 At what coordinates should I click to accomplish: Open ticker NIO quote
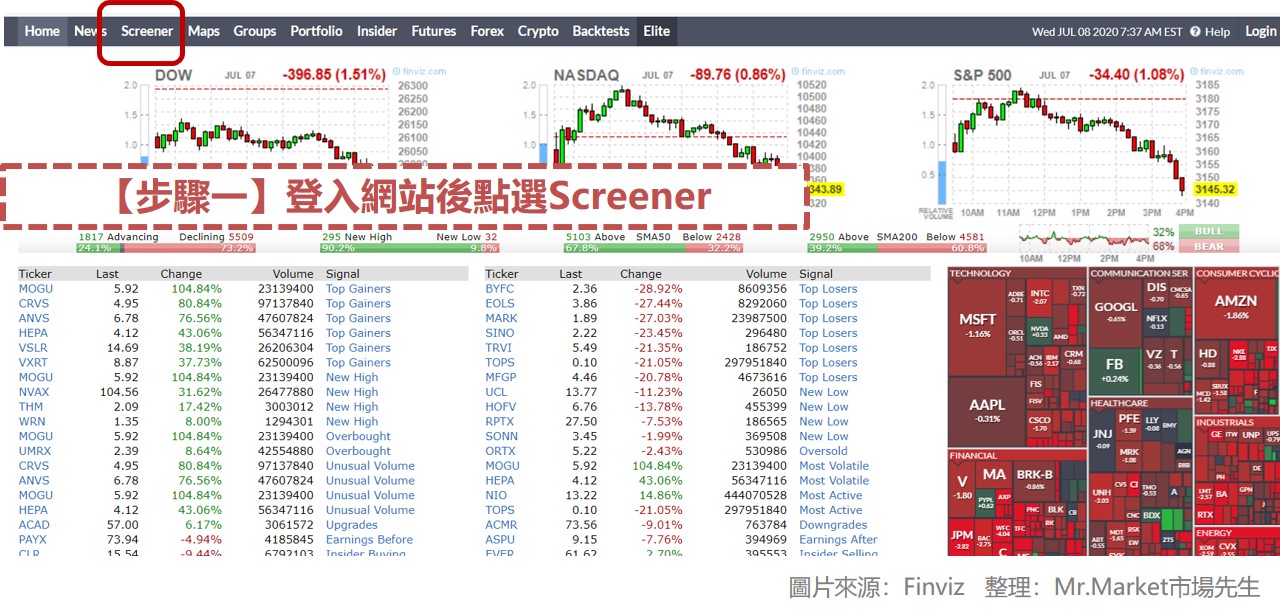point(496,495)
